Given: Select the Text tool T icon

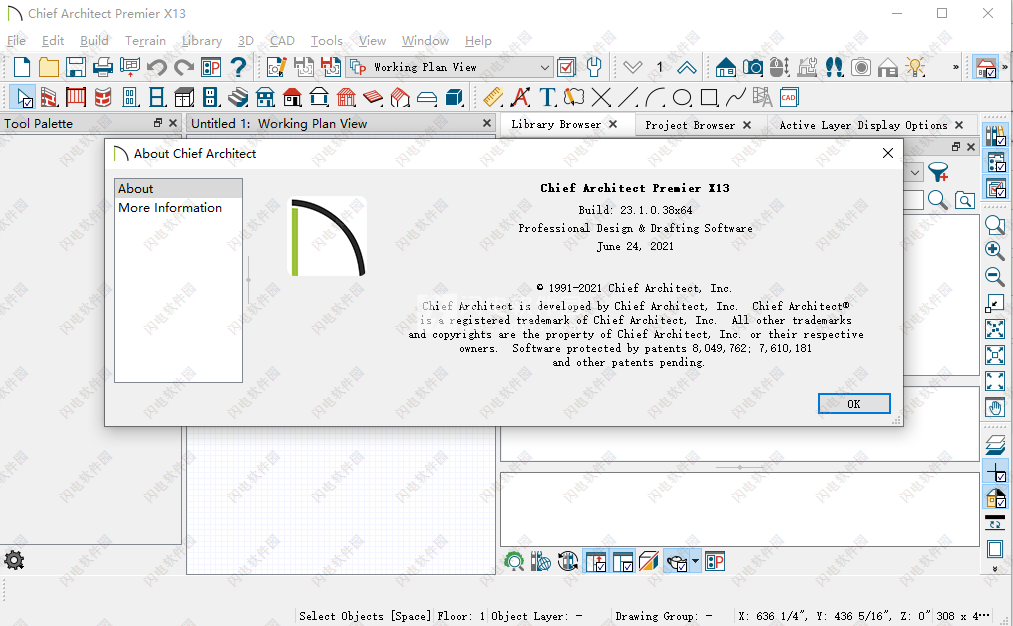Looking at the screenshot, I should 547,98.
